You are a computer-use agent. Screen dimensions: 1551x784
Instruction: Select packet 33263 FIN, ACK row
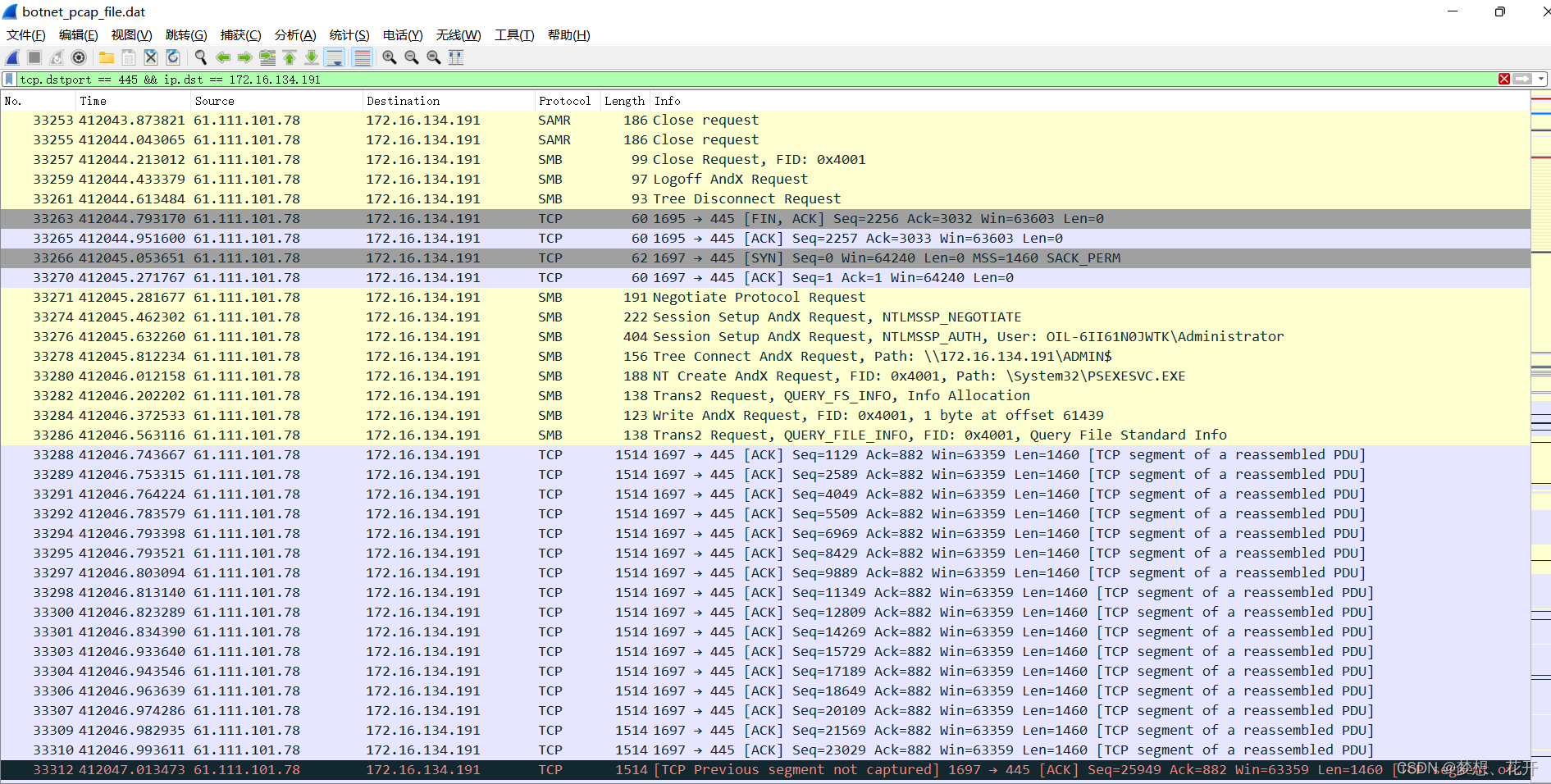765,219
